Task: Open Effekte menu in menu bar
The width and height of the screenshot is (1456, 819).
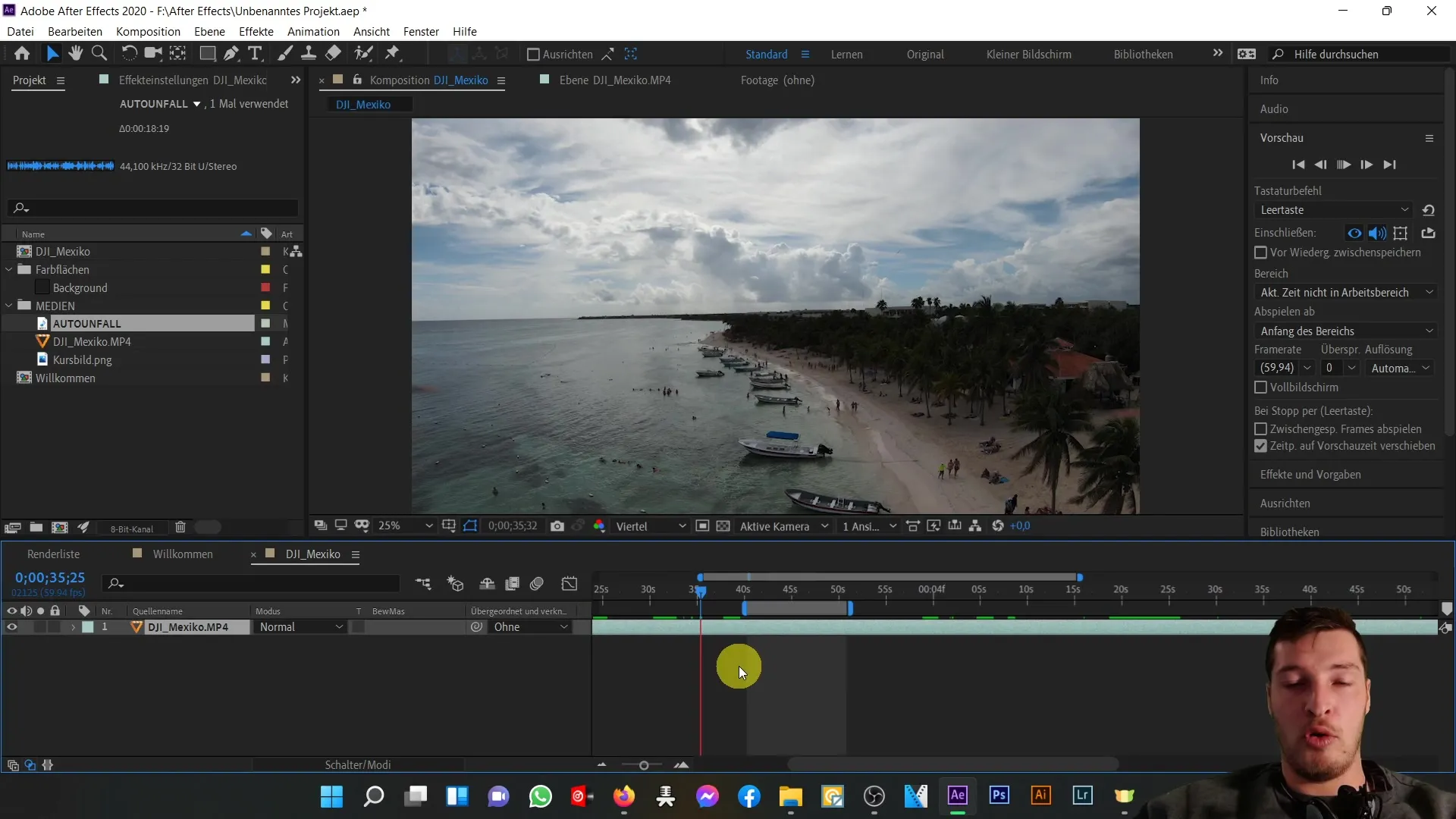Action: click(256, 31)
